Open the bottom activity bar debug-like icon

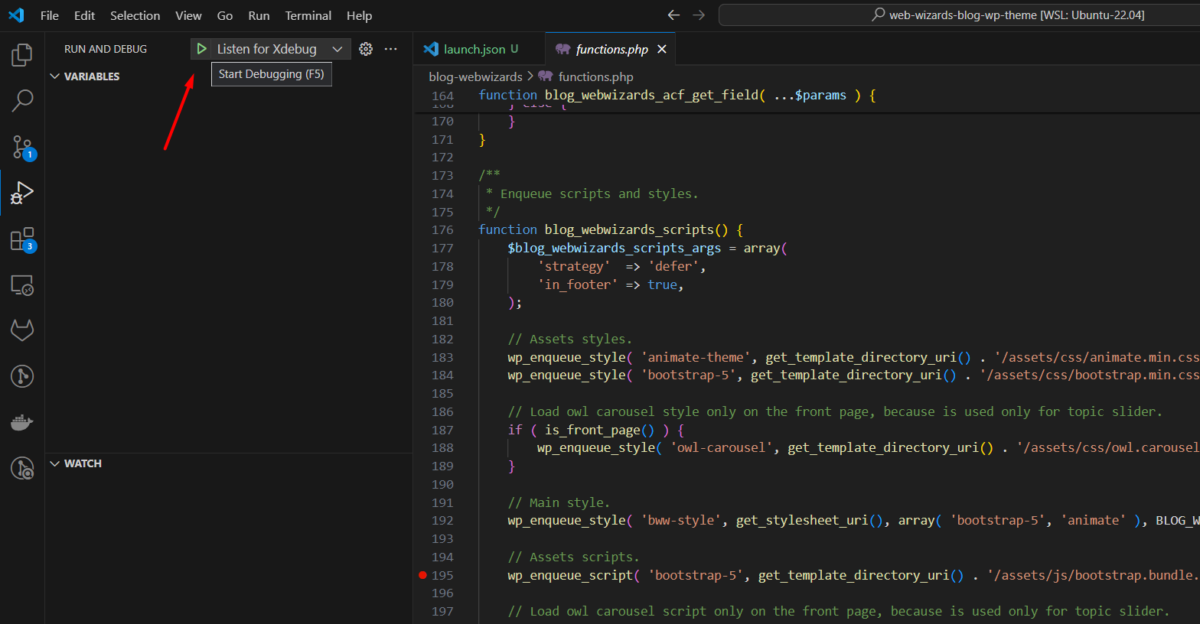click(x=22, y=467)
